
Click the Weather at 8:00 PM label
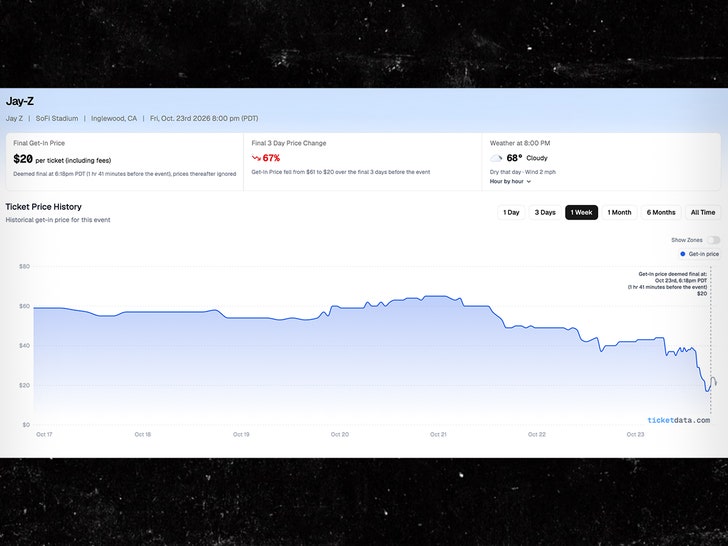click(520, 143)
